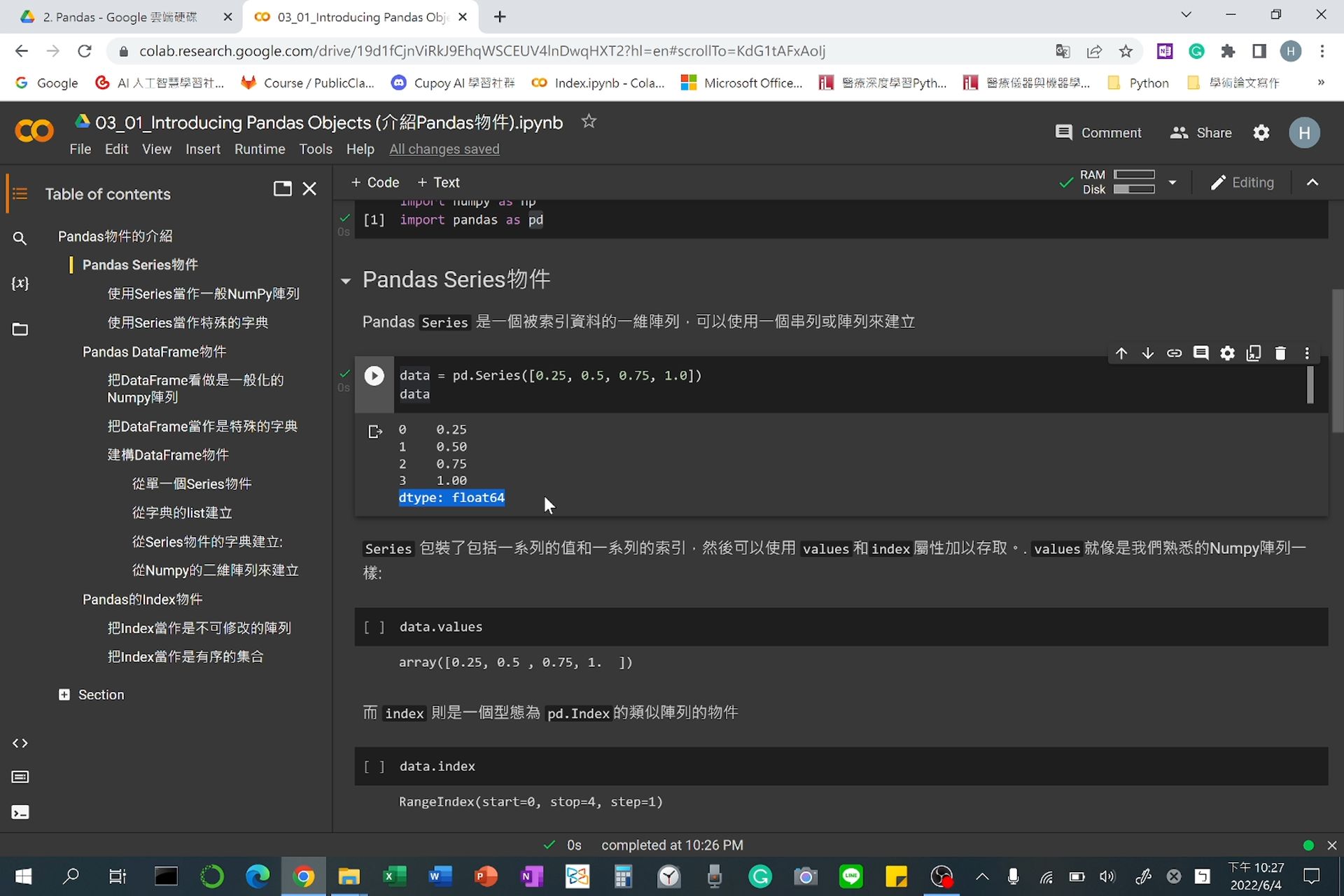The width and height of the screenshot is (1344, 896).
Task: Open the Code snippets panel
Action: pos(20,743)
